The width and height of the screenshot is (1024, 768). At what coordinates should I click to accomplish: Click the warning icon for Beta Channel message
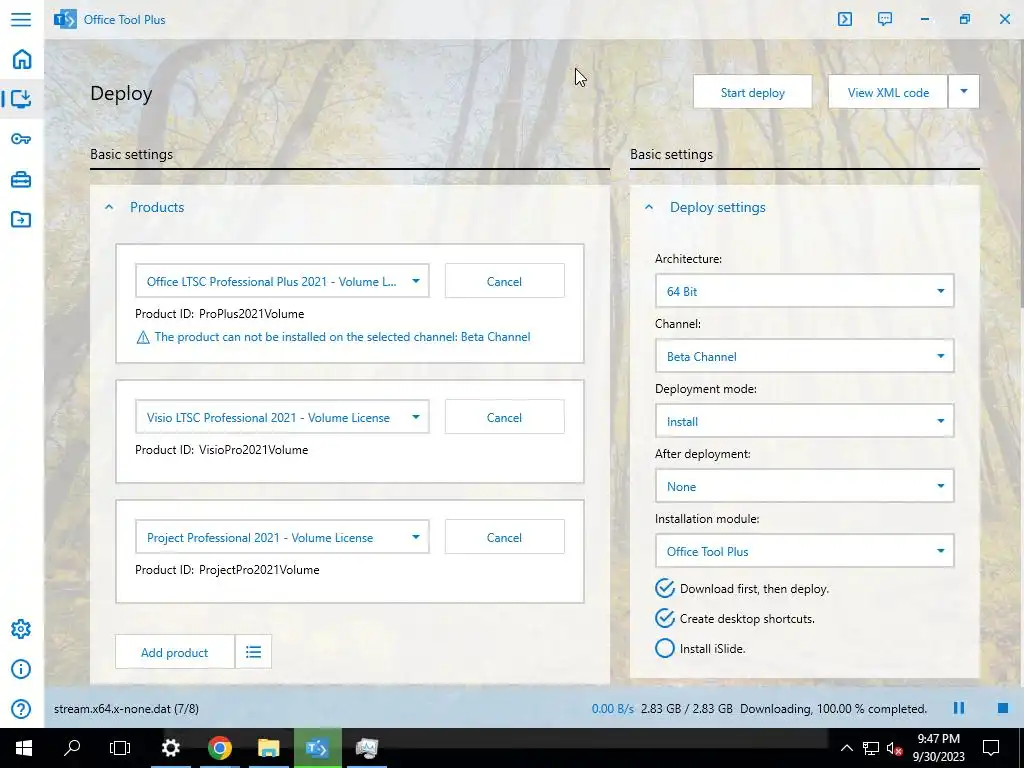[x=142, y=338]
